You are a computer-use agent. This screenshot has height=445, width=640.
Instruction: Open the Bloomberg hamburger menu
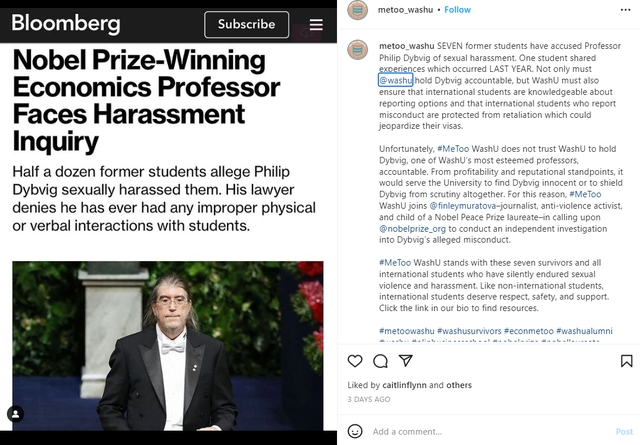(x=316, y=24)
